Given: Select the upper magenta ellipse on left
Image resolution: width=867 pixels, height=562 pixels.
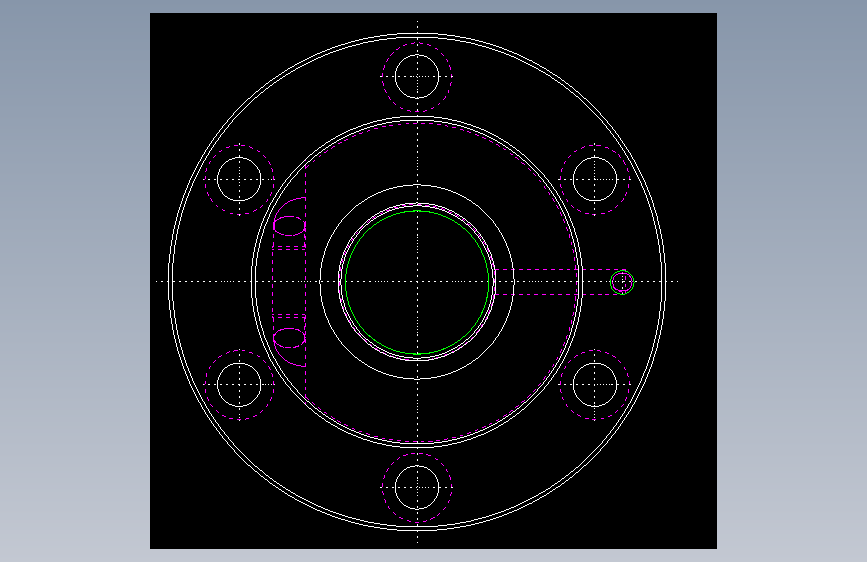Looking at the screenshot, I should point(289,226).
